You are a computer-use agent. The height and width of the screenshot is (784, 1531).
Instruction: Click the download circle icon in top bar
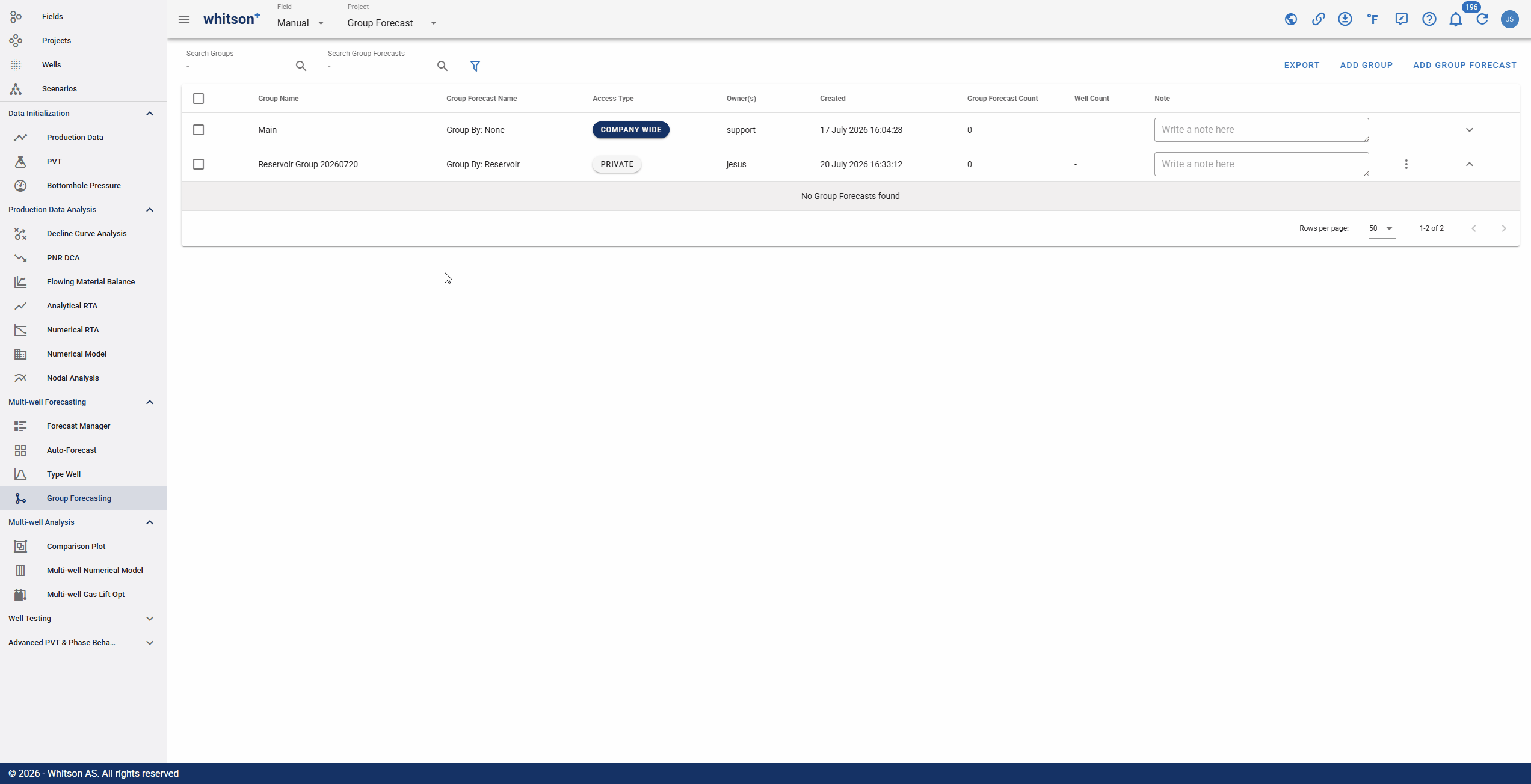coord(1345,19)
